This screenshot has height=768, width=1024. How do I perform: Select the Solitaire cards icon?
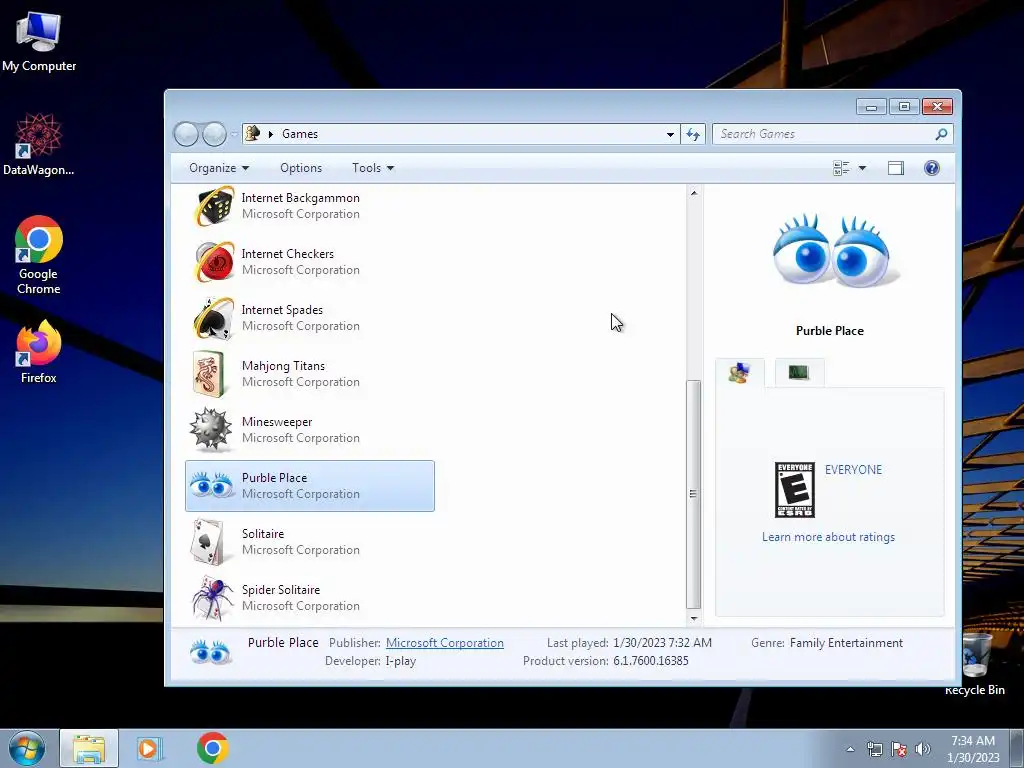pos(209,542)
